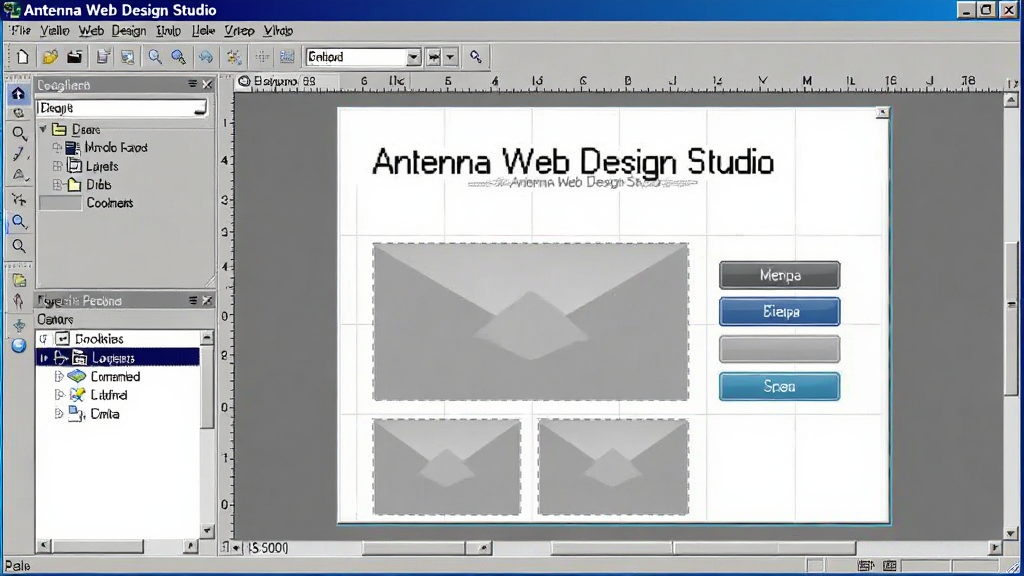Click the black folder icon in toolbar
This screenshot has width=1024, height=576.
click(x=74, y=57)
